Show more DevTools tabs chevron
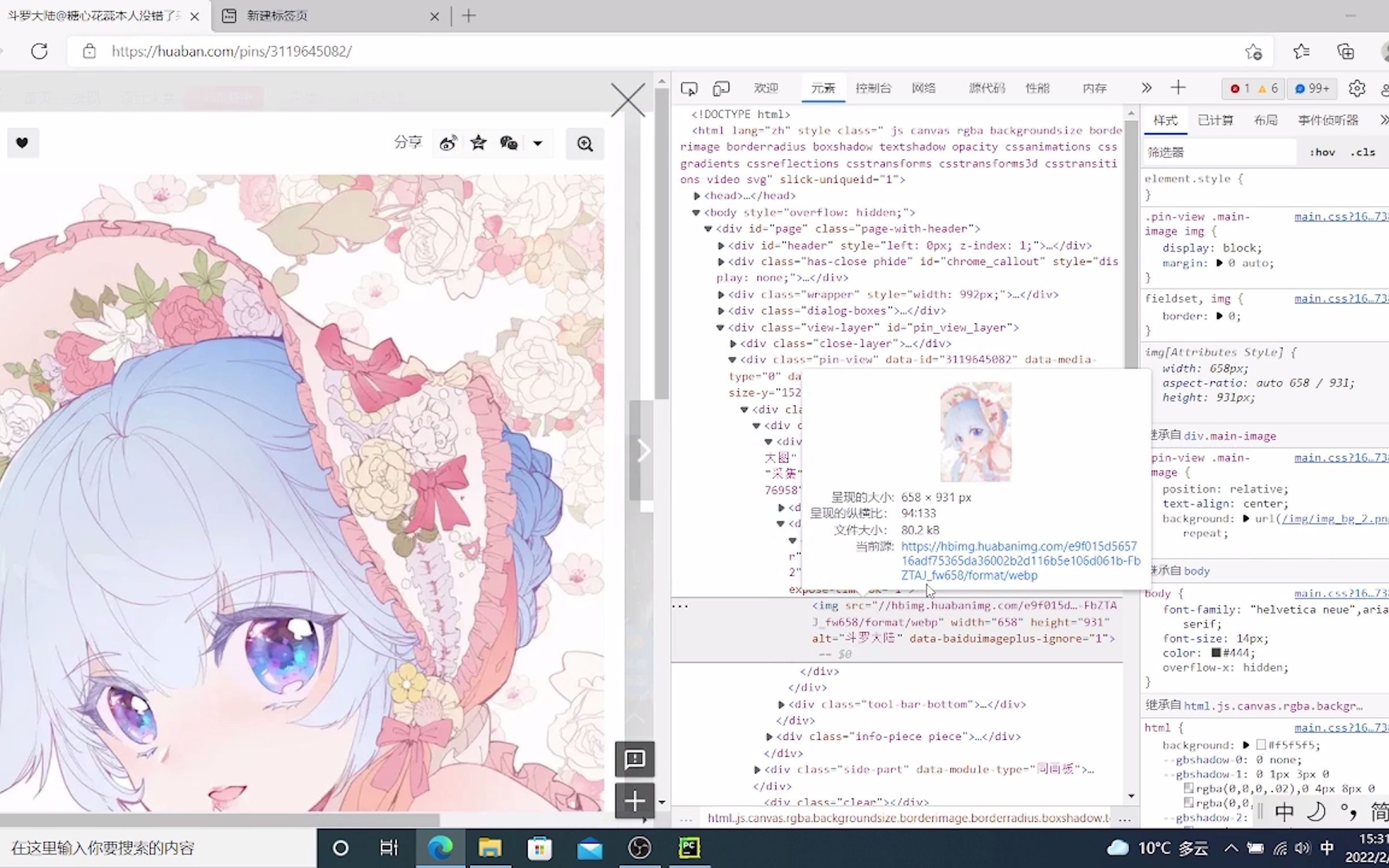The height and width of the screenshot is (868, 1389). [1146, 88]
